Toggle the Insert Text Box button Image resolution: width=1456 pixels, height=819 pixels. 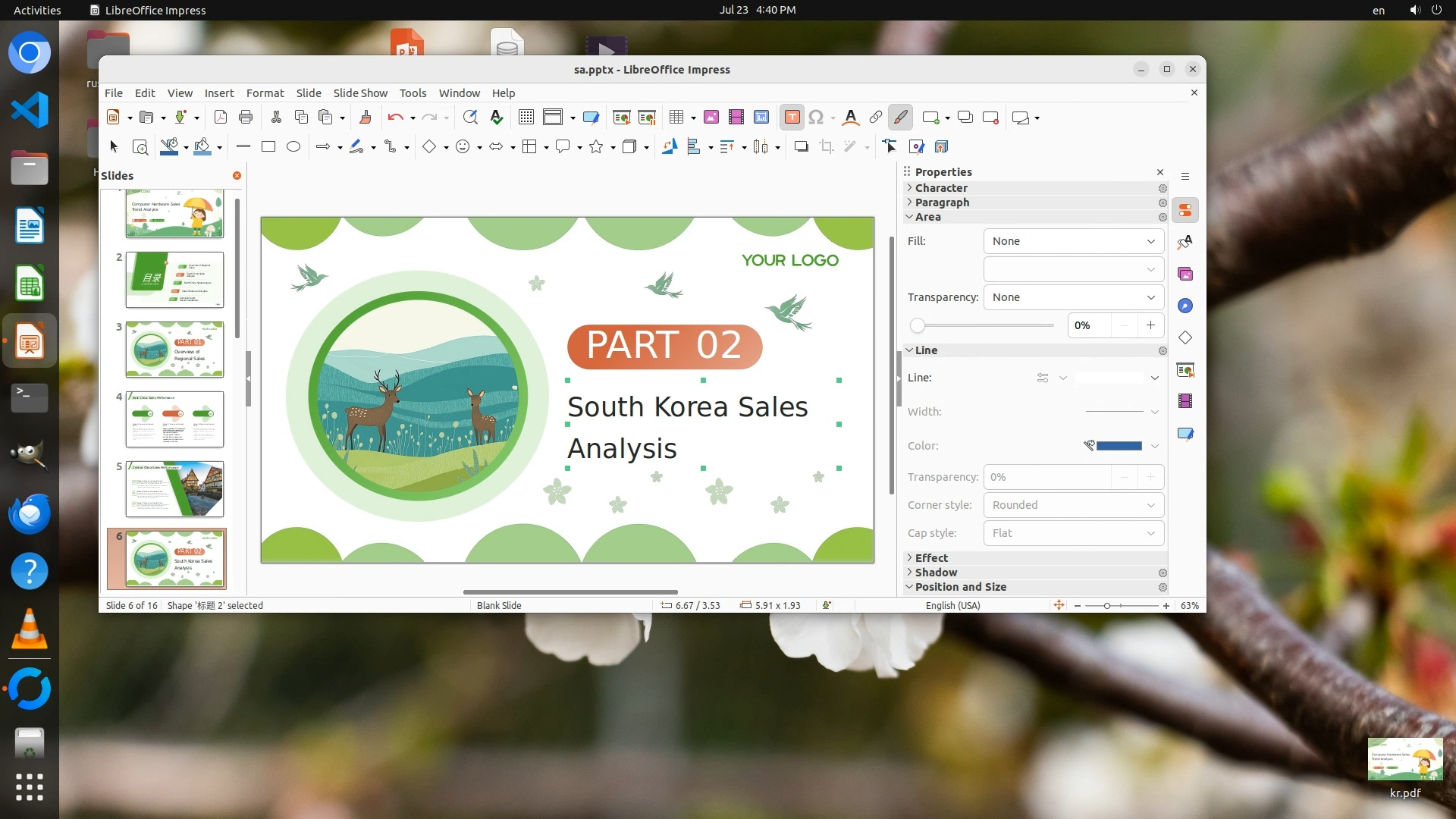tap(792, 117)
